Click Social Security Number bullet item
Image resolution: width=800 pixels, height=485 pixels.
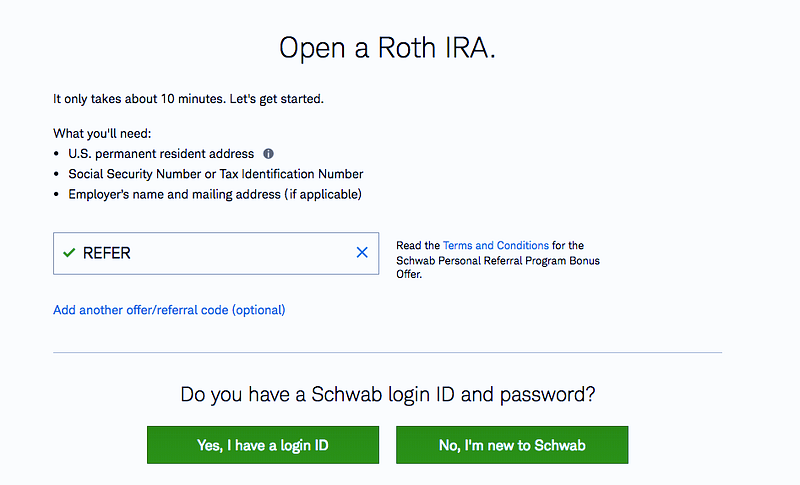click(215, 174)
